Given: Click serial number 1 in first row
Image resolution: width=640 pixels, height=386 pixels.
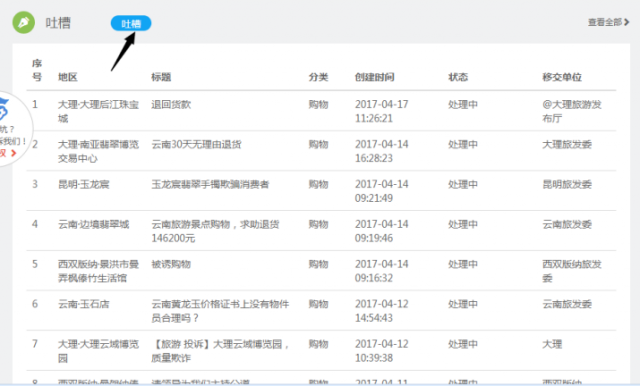Looking at the screenshot, I should point(35,104).
